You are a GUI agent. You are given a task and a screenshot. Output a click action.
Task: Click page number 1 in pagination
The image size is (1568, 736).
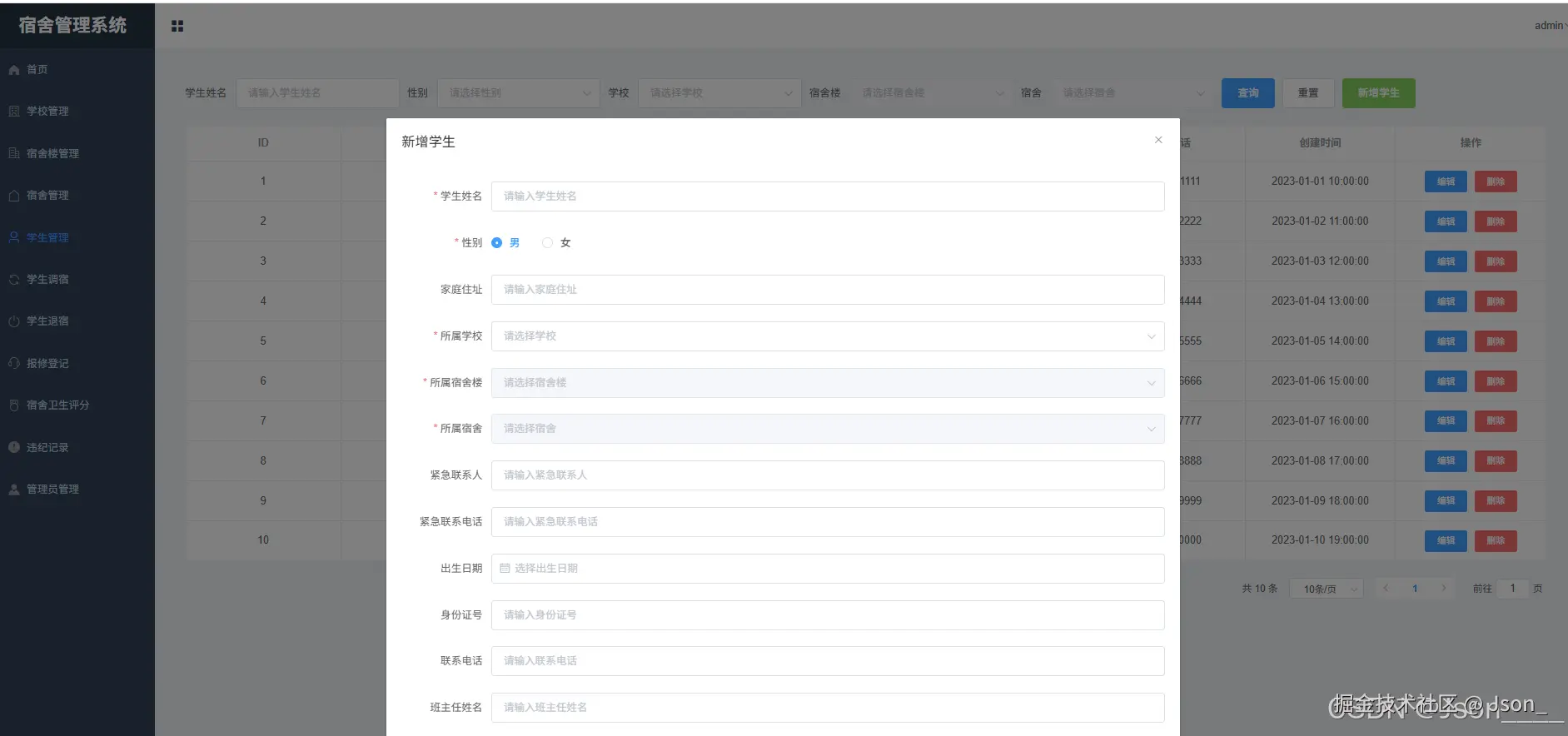click(1415, 589)
